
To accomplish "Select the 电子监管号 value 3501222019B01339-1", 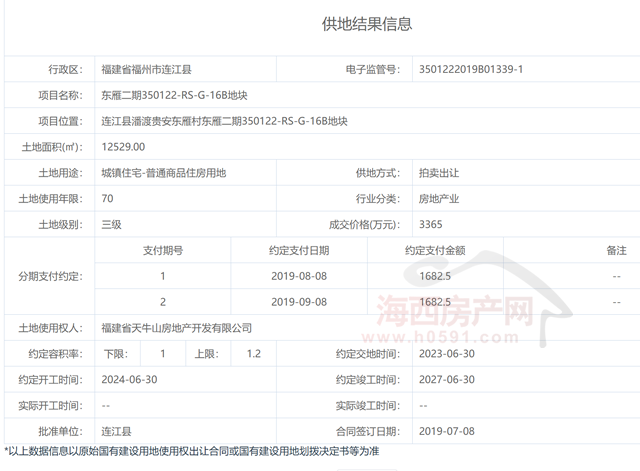I will point(471,69).
